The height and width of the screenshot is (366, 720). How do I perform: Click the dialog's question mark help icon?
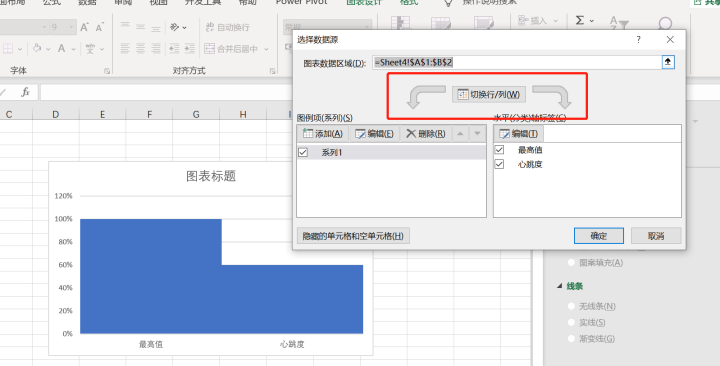pos(638,40)
